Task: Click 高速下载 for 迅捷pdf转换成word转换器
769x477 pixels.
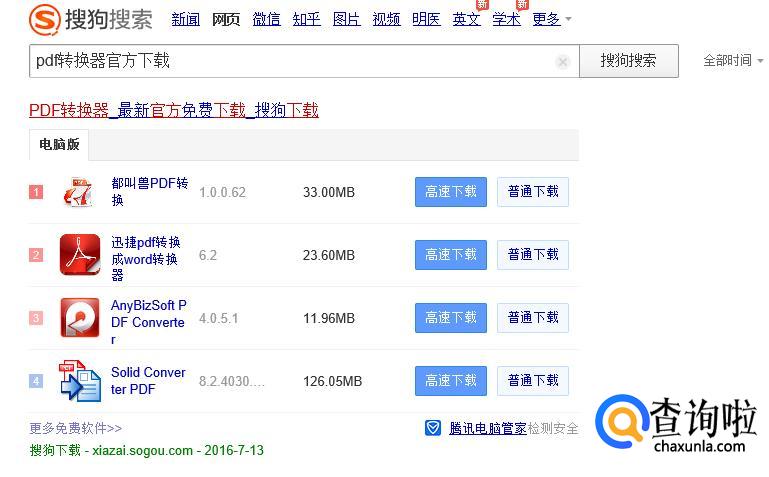Action: 451,254
